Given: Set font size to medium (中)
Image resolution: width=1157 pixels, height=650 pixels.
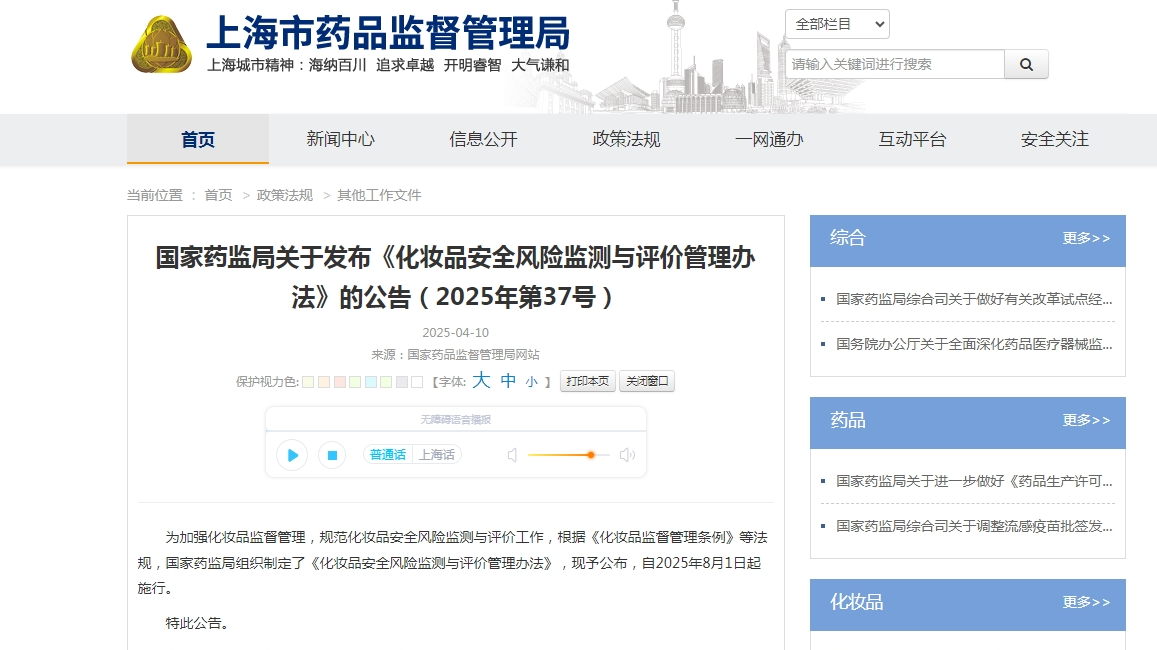Looking at the screenshot, I should point(508,381).
